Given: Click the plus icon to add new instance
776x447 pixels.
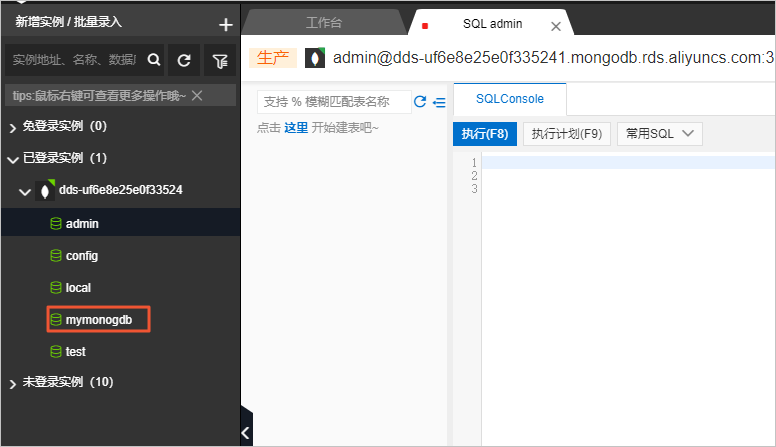Looking at the screenshot, I should pyautogui.click(x=226, y=24).
